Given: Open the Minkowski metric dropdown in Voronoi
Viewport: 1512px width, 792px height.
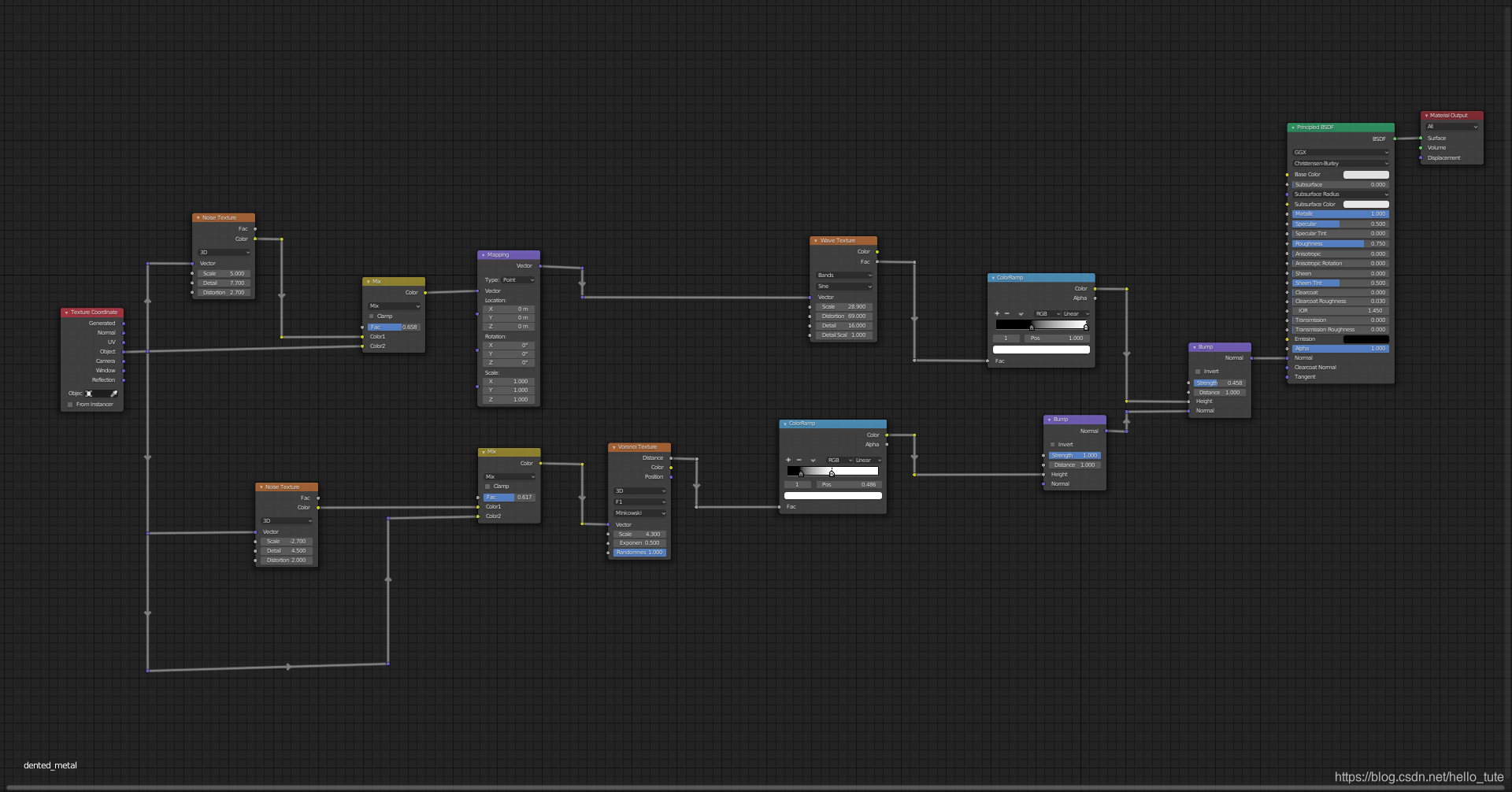Looking at the screenshot, I should click(640, 513).
